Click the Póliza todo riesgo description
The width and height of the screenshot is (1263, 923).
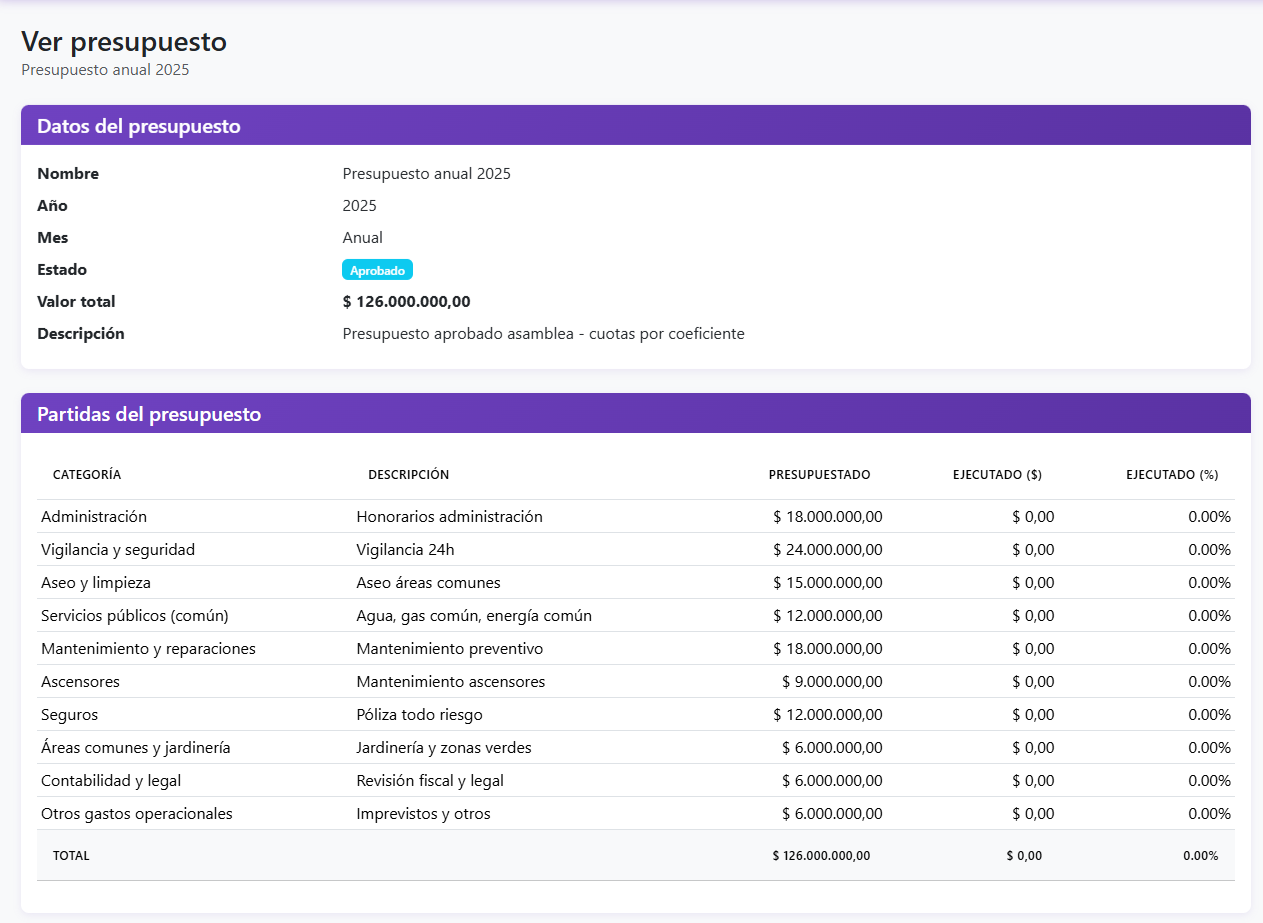pyautogui.click(x=419, y=715)
